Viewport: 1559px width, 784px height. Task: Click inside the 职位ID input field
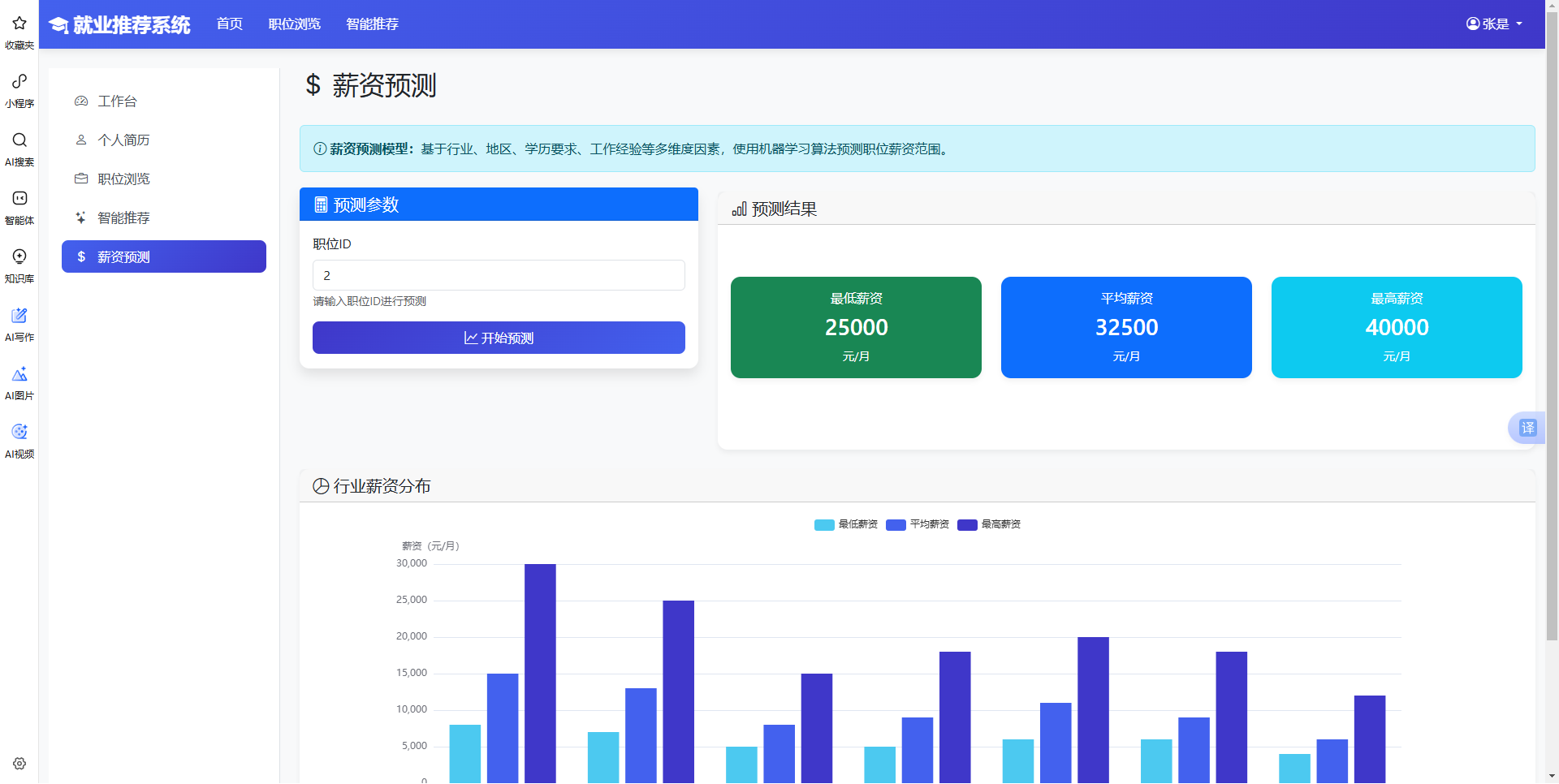coord(498,275)
